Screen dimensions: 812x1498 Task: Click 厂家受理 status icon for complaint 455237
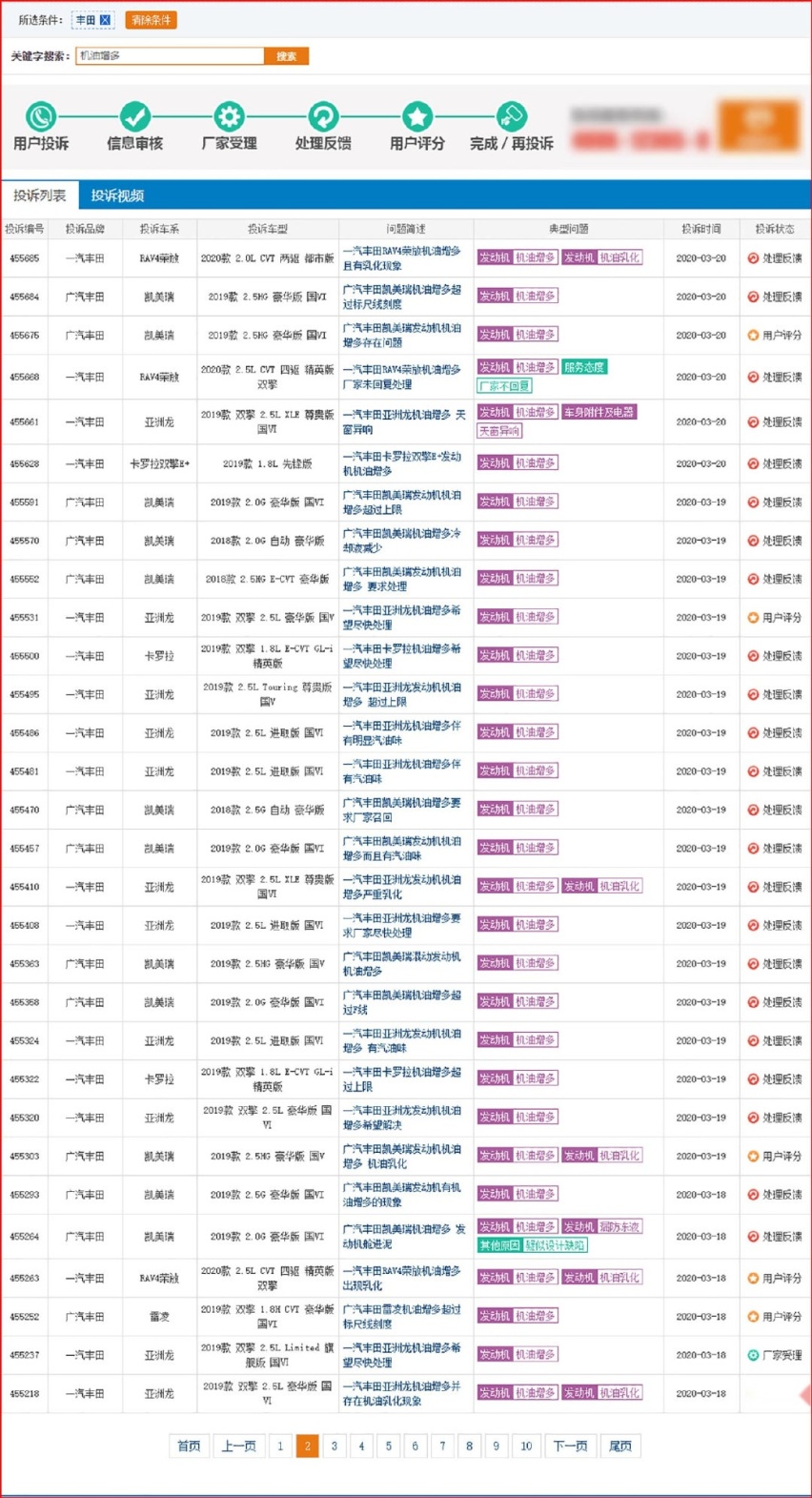[753, 1355]
